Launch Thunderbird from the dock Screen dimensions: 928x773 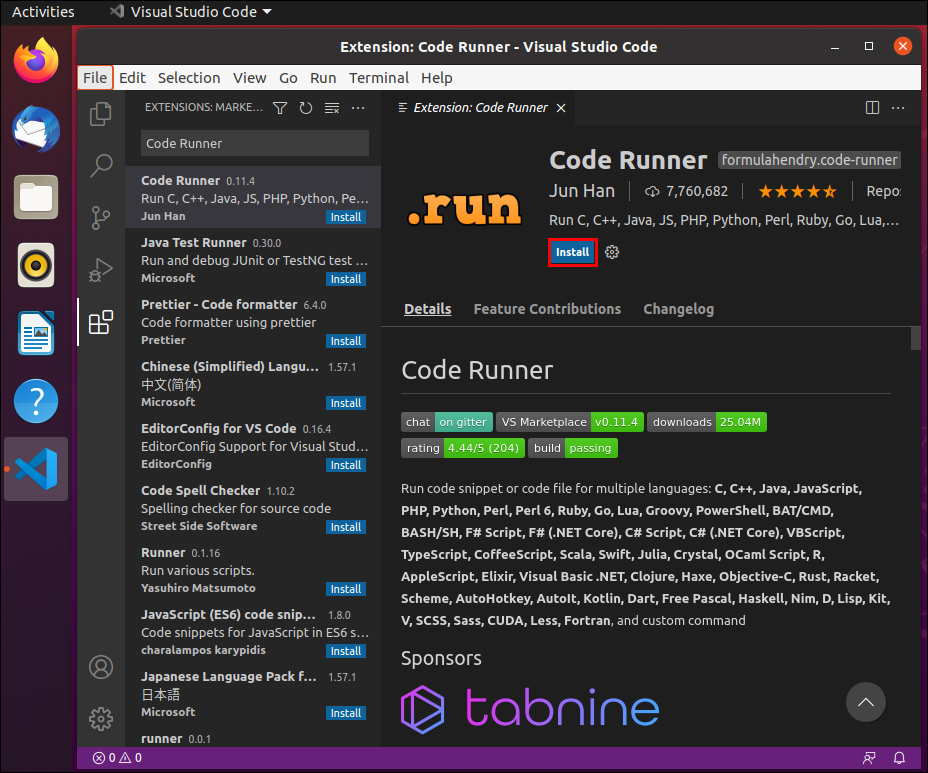point(36,129)
